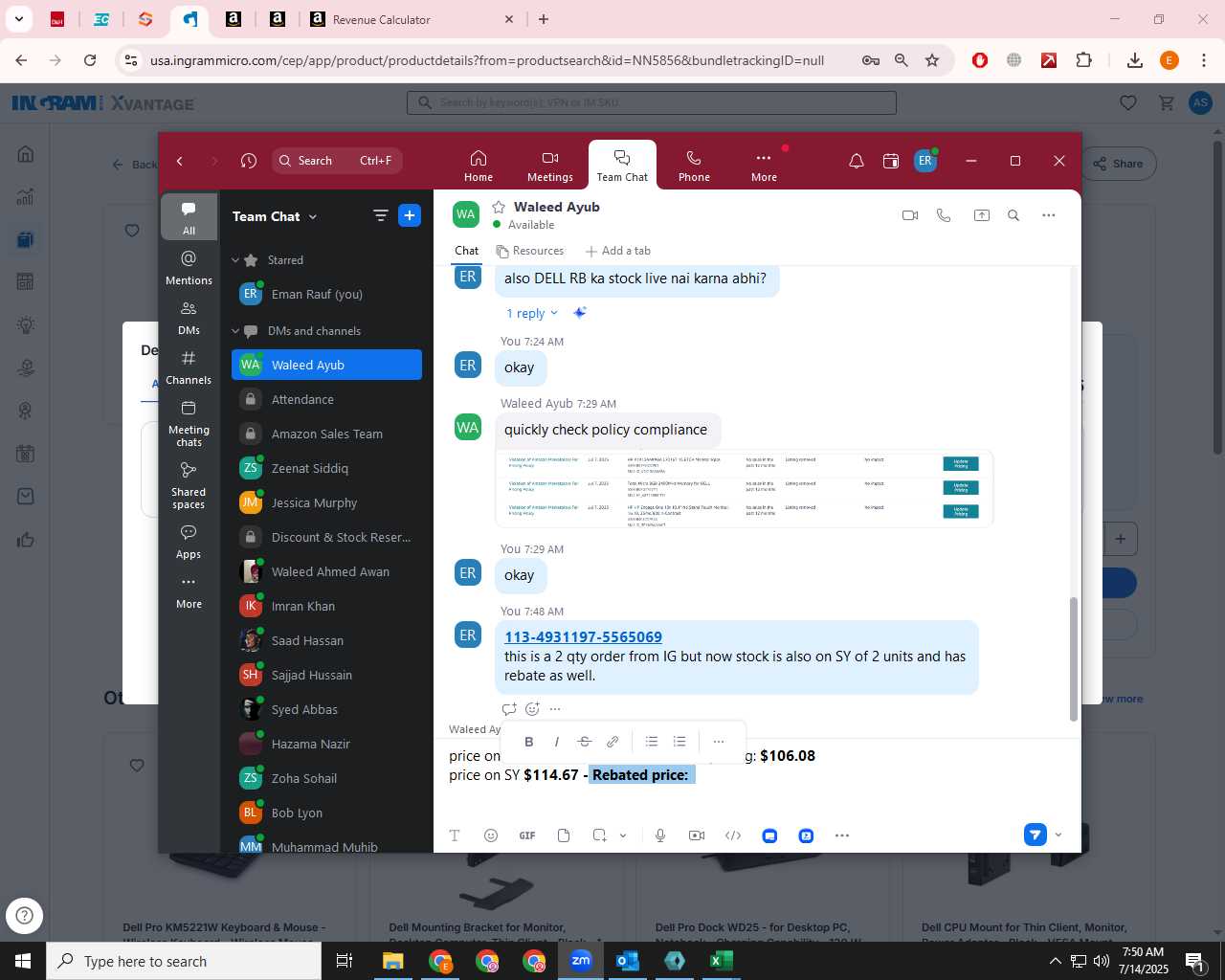The height and width of the screenshot is (980, 1225).
Task: Search within this chat conversation
Action: coord(1013,215)
